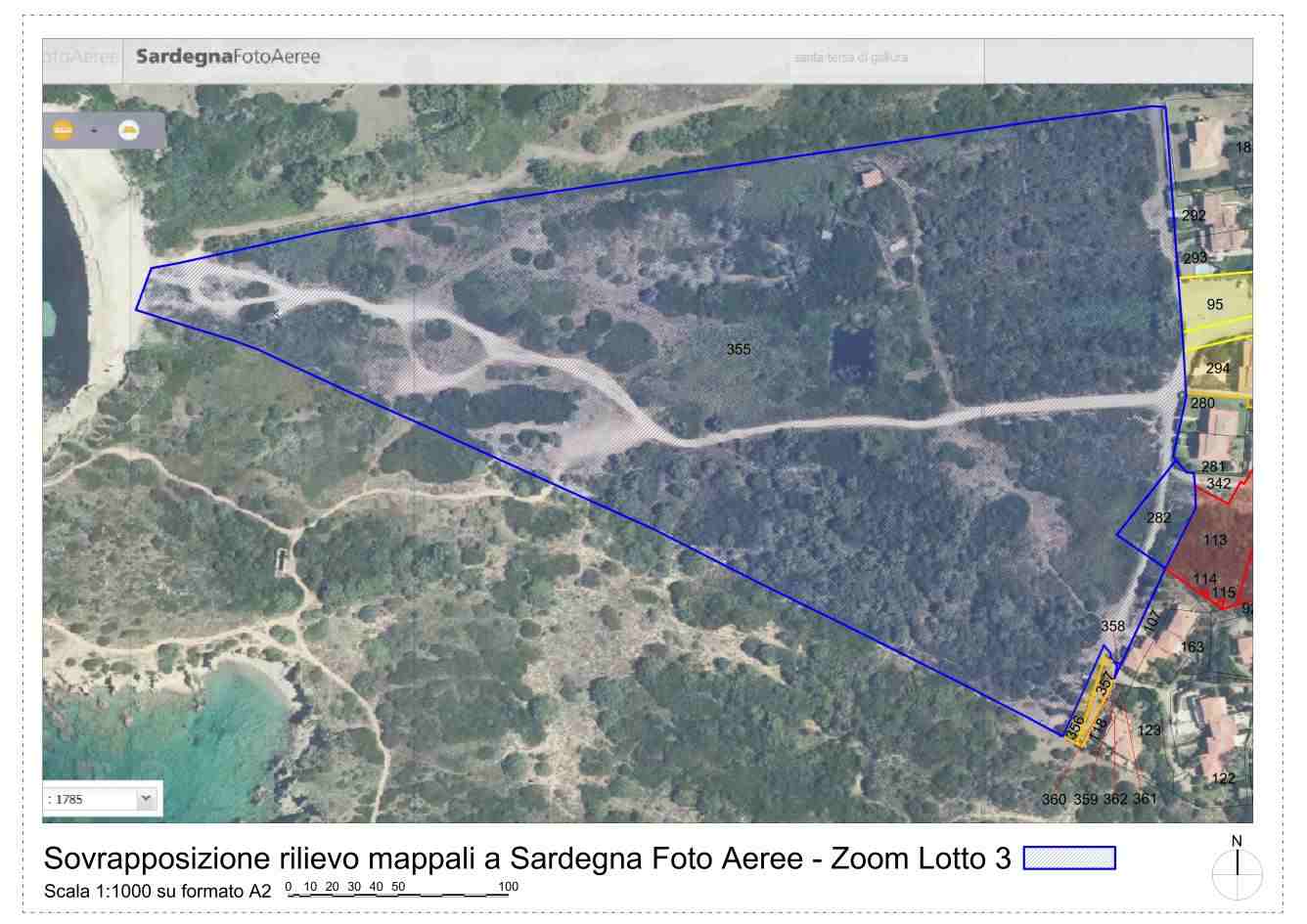Click parcel 163 label
The width and height of the screenshot is (1307, 924).
click(x=1192, y=647)
